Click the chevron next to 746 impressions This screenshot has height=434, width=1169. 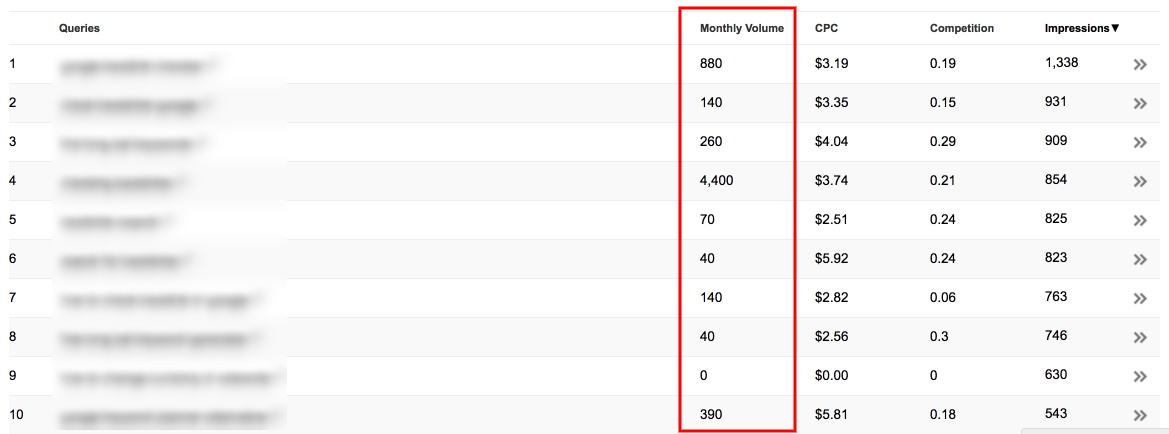coord(1139,338)
